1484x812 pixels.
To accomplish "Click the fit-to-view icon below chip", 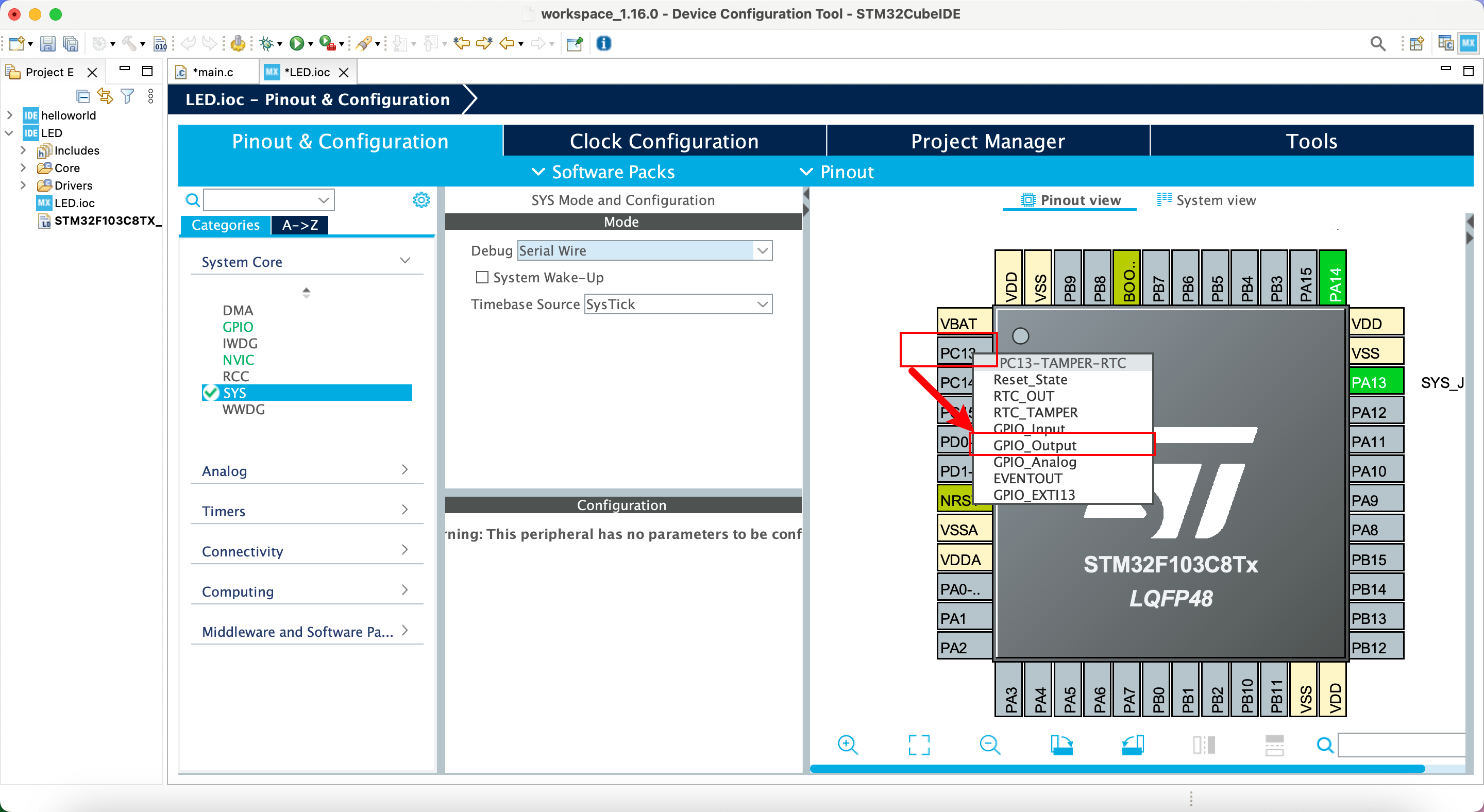I will click(x=918, y=745).
